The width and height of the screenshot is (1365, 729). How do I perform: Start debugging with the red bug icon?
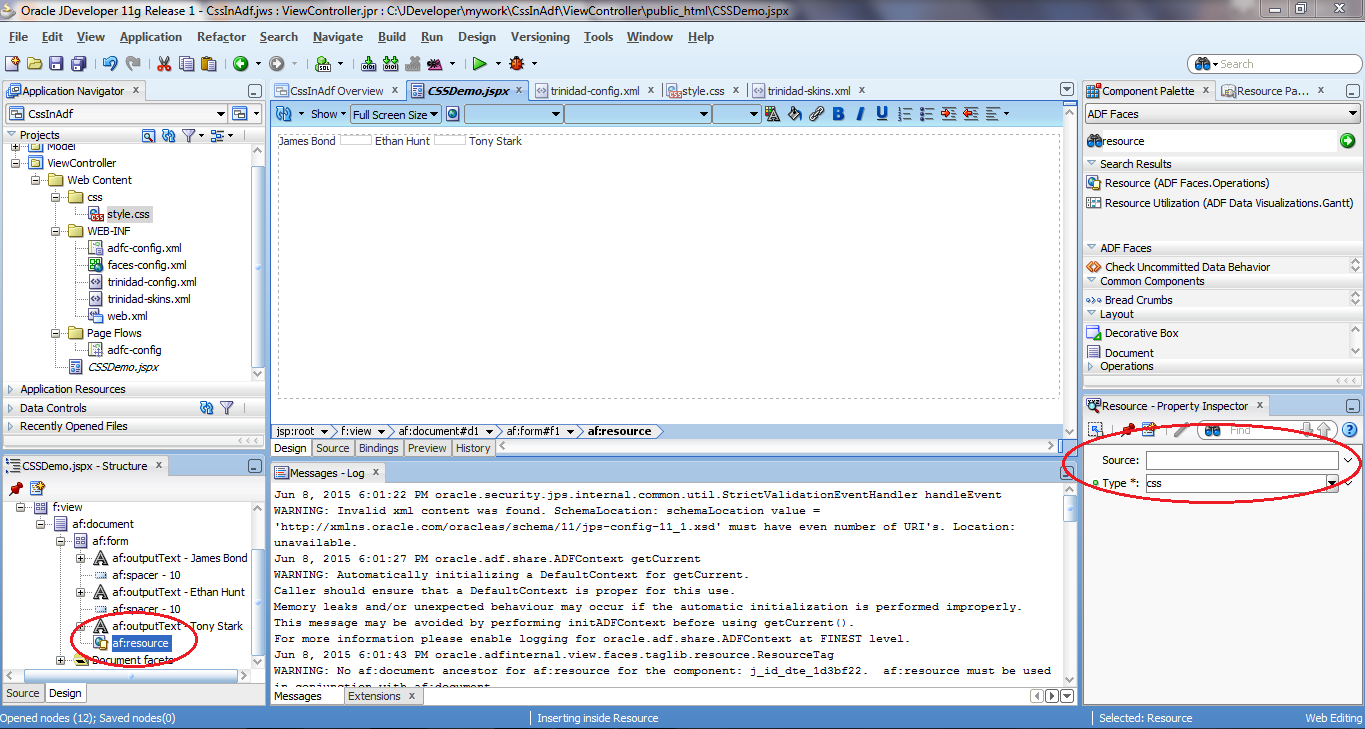(x=516, y=63)
